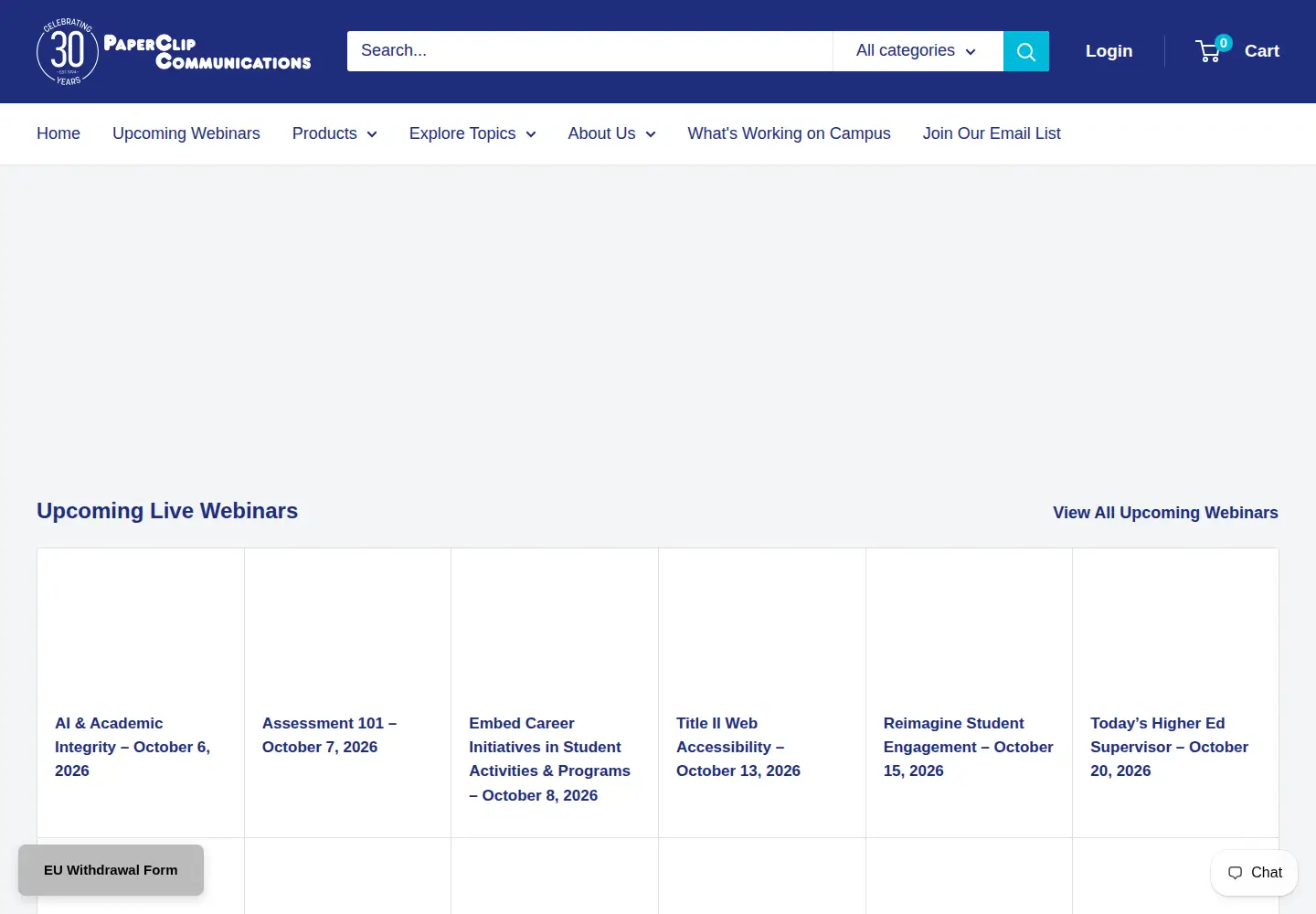Click View All Upcoming Webinars link
1316x914 pixels.
[x=1165, y=513]
